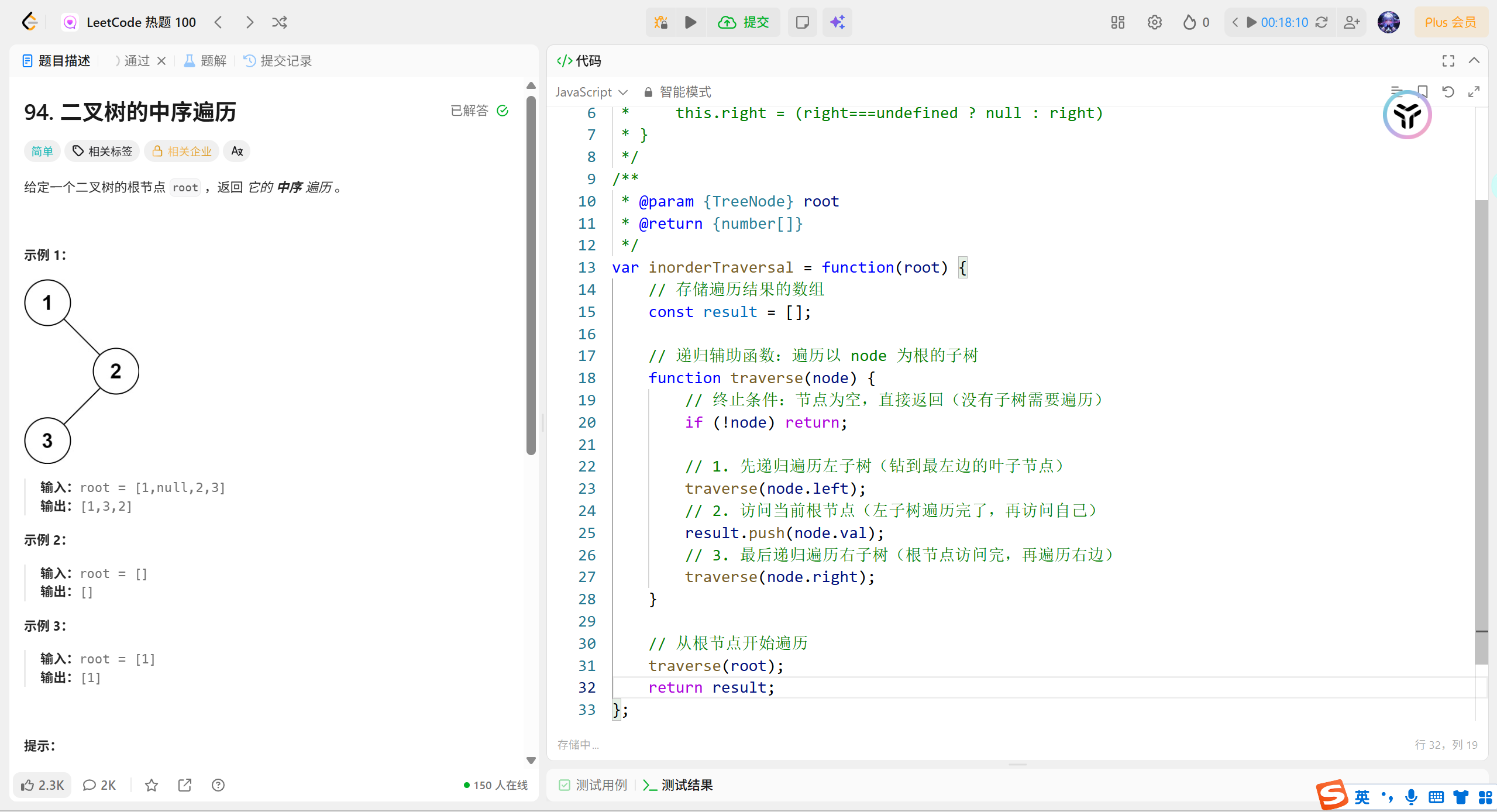Screen dimensions: 1497x812
Task: Open layout grid icon
Action: point(1118,22)
